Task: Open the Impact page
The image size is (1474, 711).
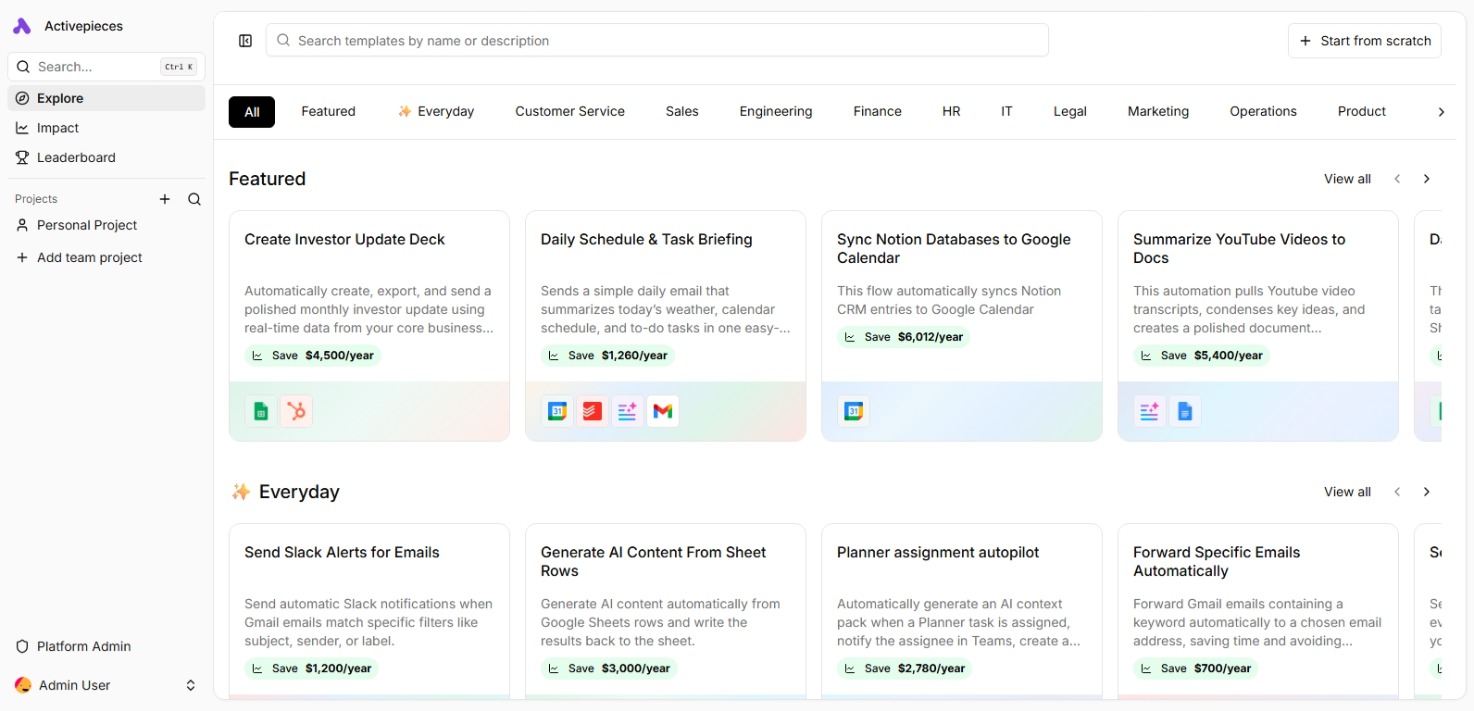Action: 106,128
